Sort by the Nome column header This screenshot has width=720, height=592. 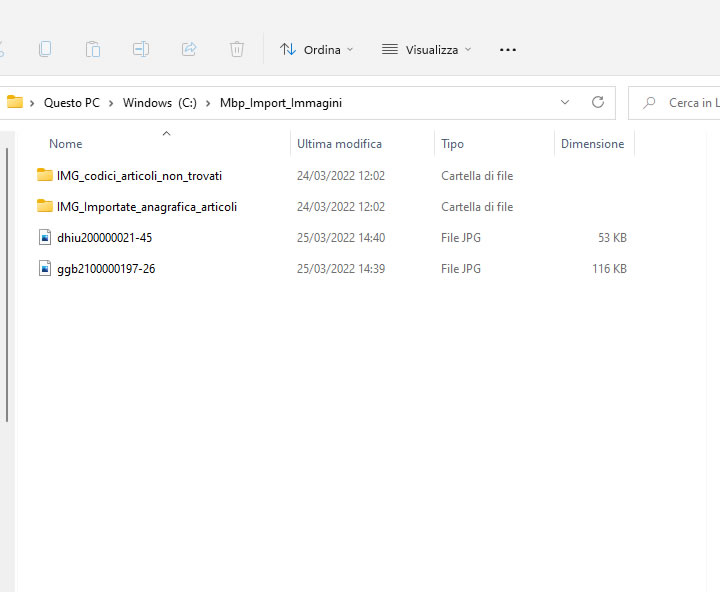pyautogui.click(x=66, y=144)
